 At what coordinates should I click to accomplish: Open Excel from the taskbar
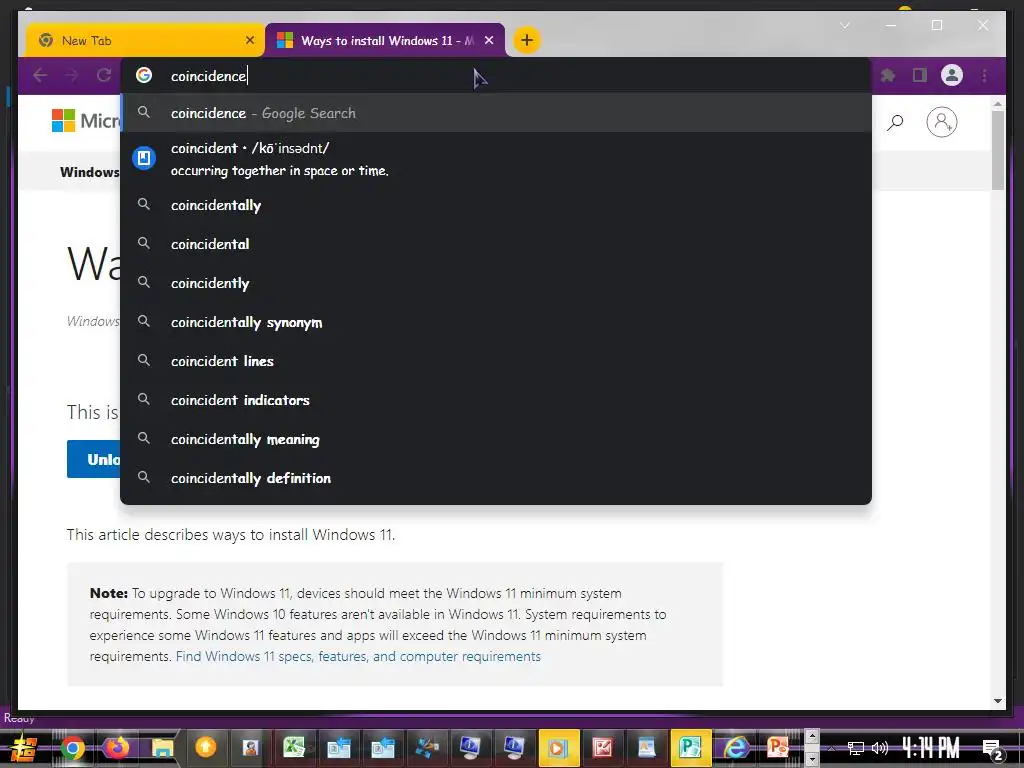click(x=295, y=747)
